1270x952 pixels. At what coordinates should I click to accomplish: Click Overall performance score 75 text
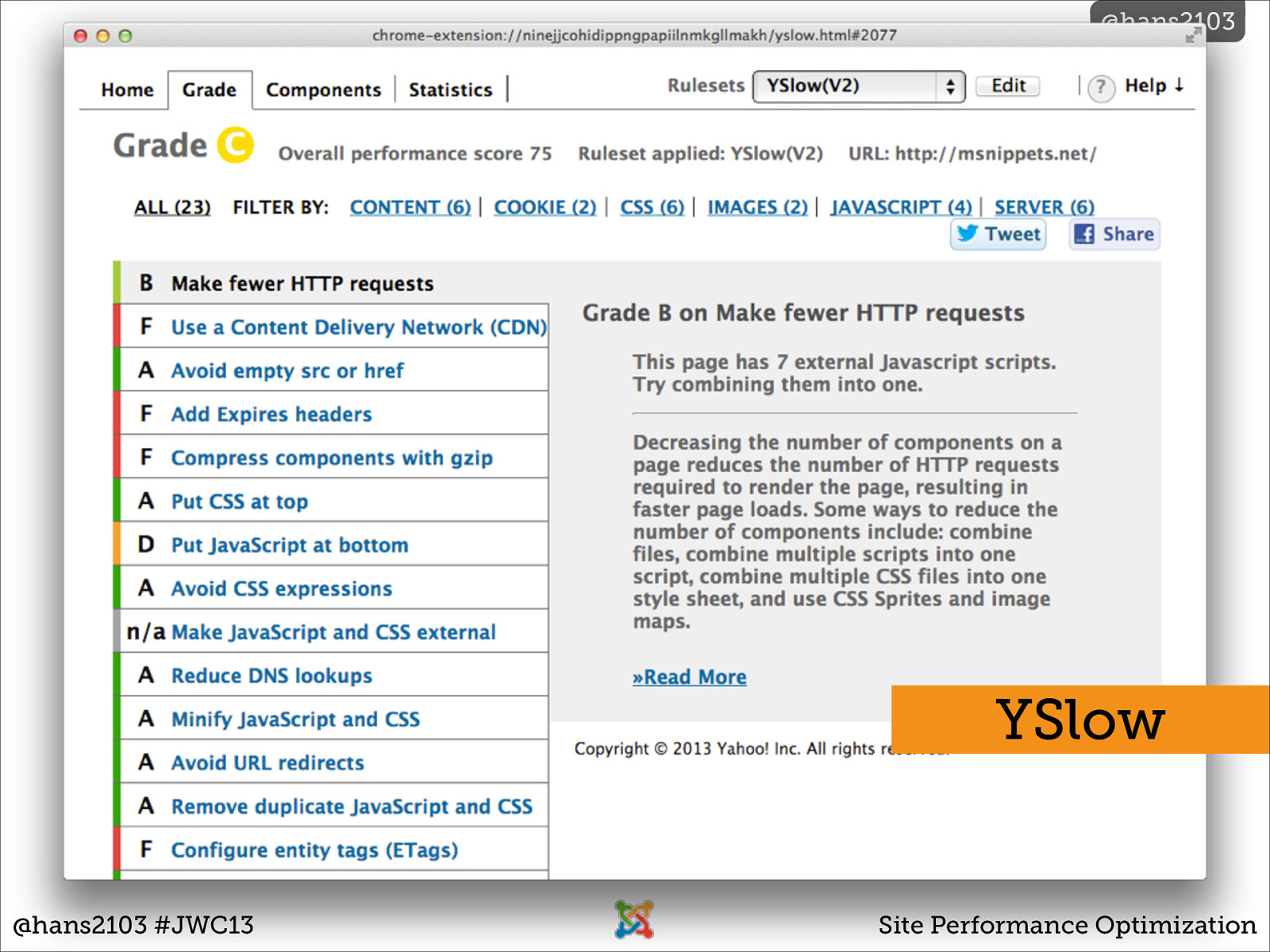click(x=414, y=153)
